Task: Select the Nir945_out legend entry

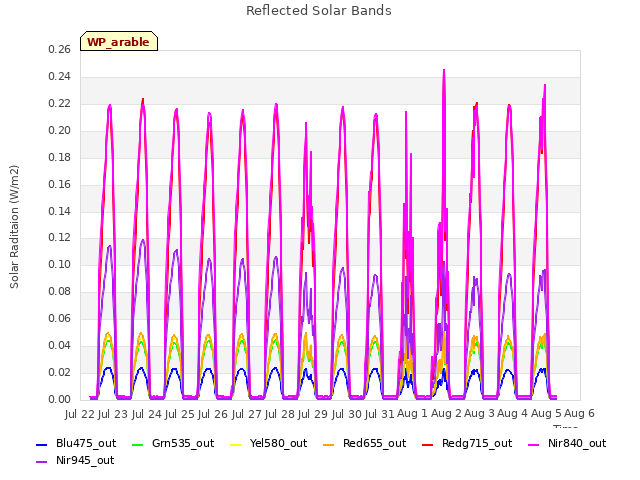Action: tap(75, 460)
